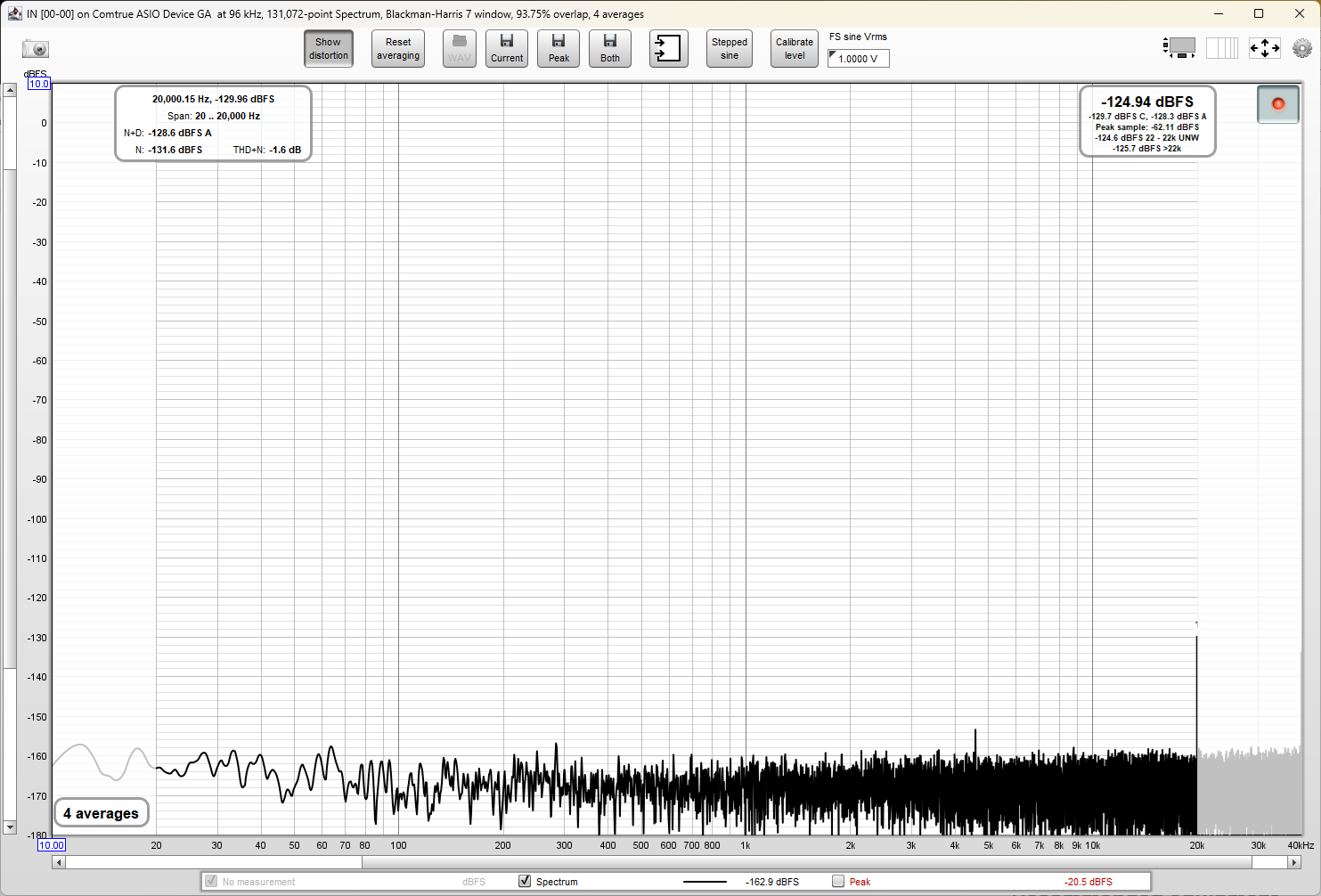
Task: Click the import/load arrow icon
Action: point(669,49)
